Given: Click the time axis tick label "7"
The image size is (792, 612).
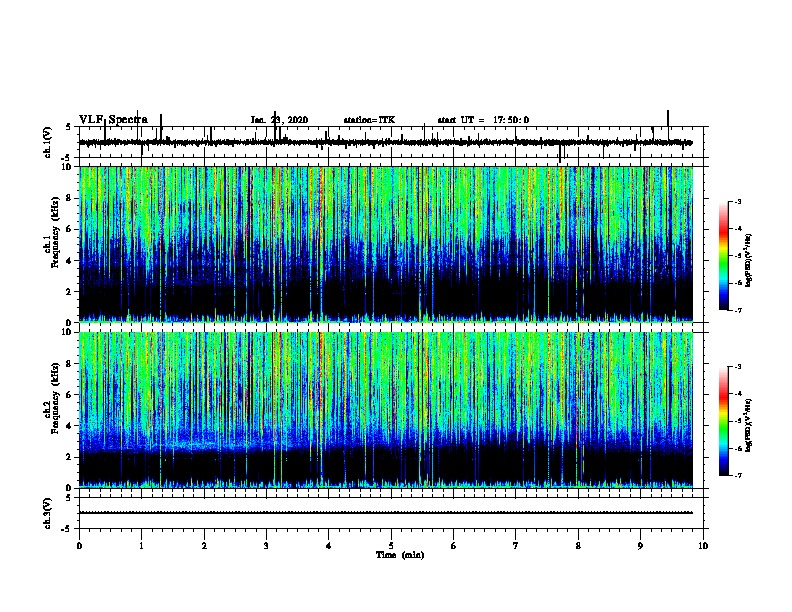Looking at the screenshot, I should (x=516, y=546).
